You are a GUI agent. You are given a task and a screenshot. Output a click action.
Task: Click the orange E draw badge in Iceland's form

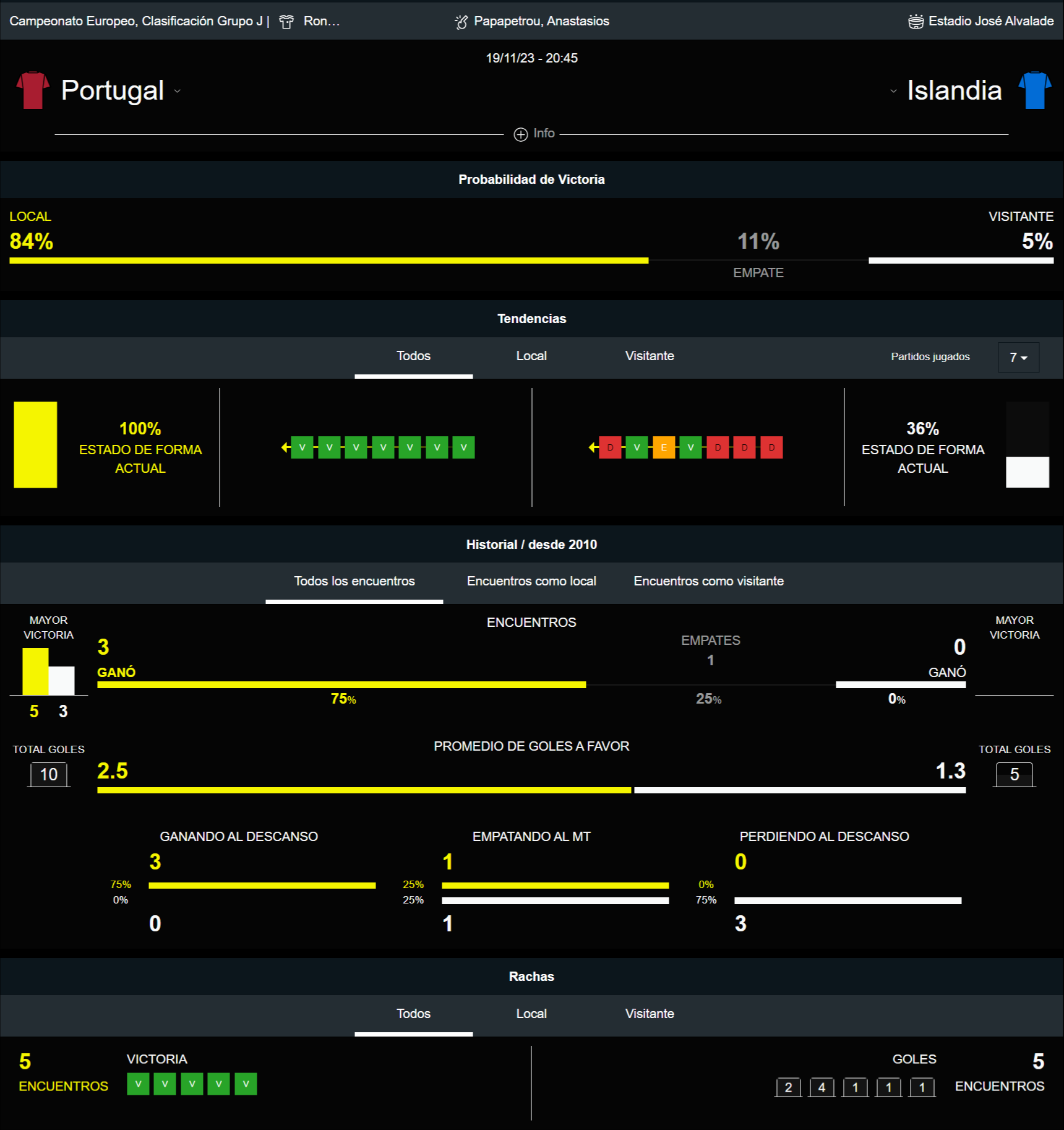coord(664,447)
